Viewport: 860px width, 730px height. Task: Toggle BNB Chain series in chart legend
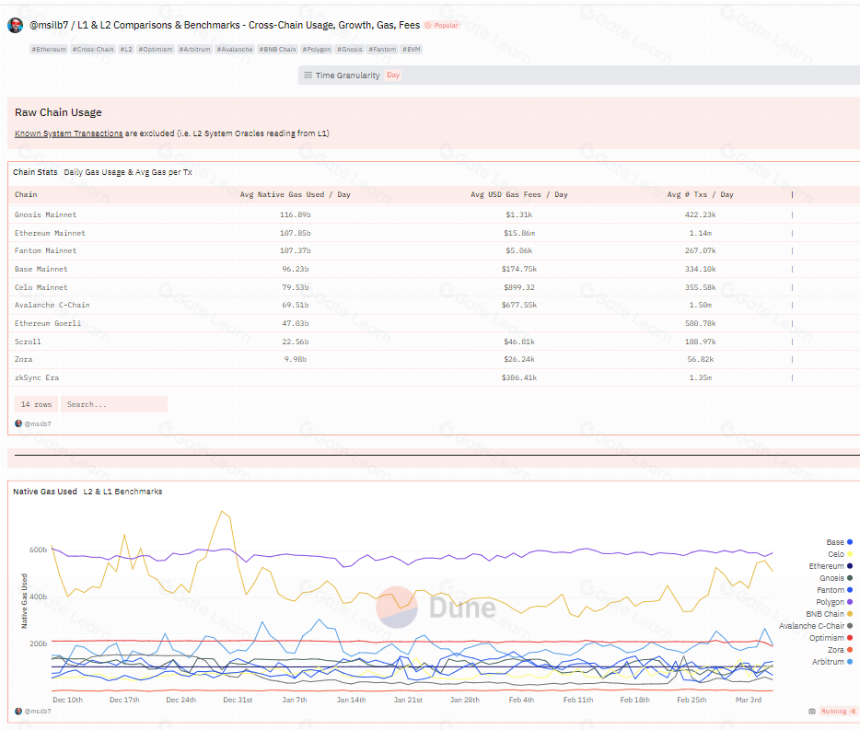coord(829,614)
